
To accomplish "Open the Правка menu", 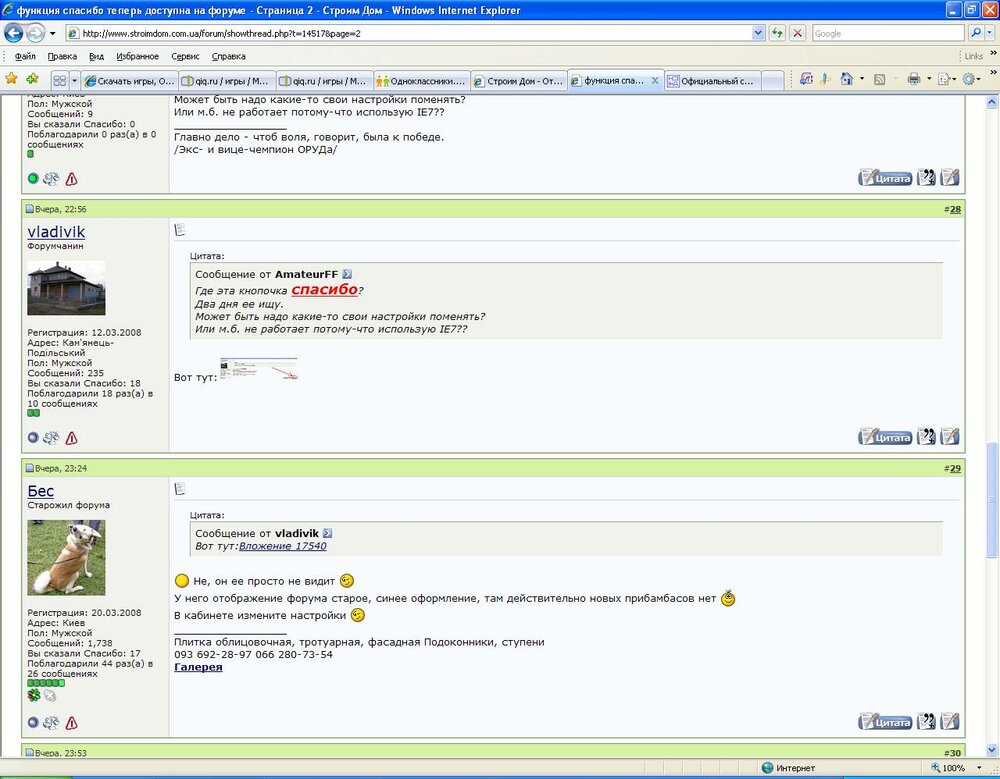I will (62, 56).
